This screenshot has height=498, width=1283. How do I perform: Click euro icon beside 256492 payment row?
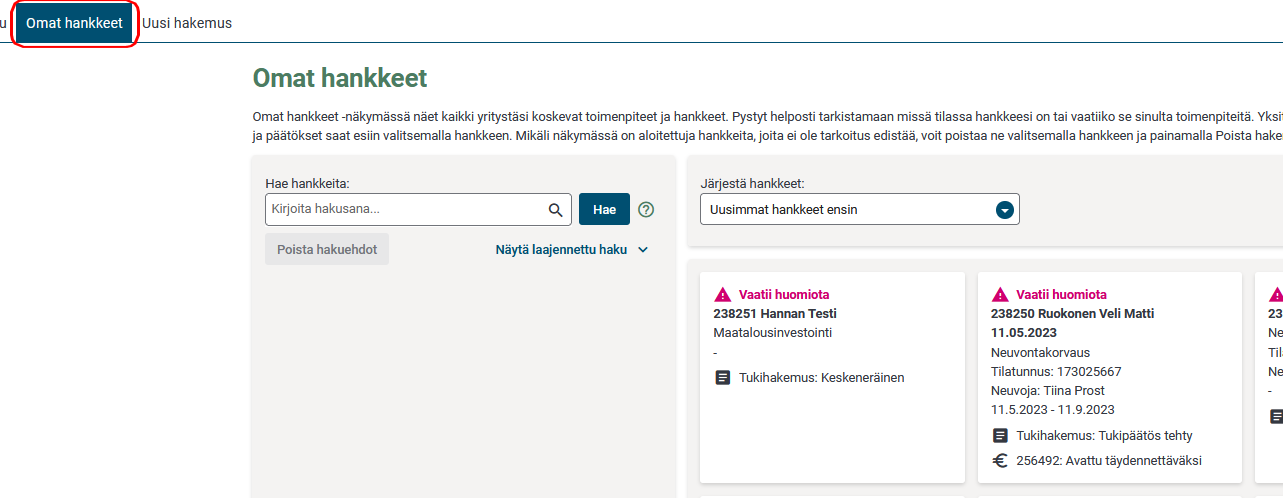pos(1000,461)
